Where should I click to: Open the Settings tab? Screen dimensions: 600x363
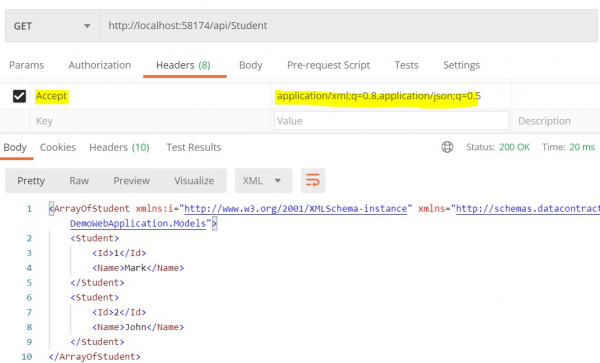[461, 65]
